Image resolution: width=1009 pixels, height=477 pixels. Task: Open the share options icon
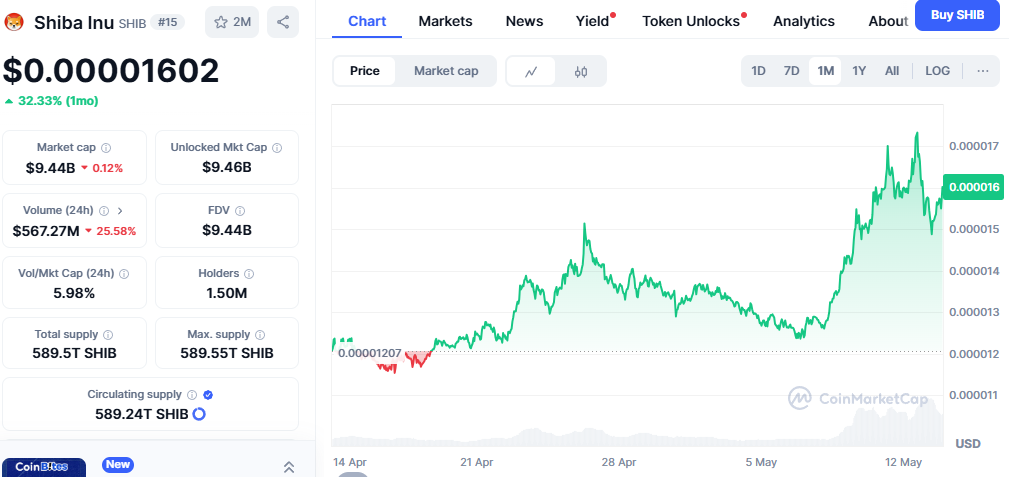click(282, 23)
